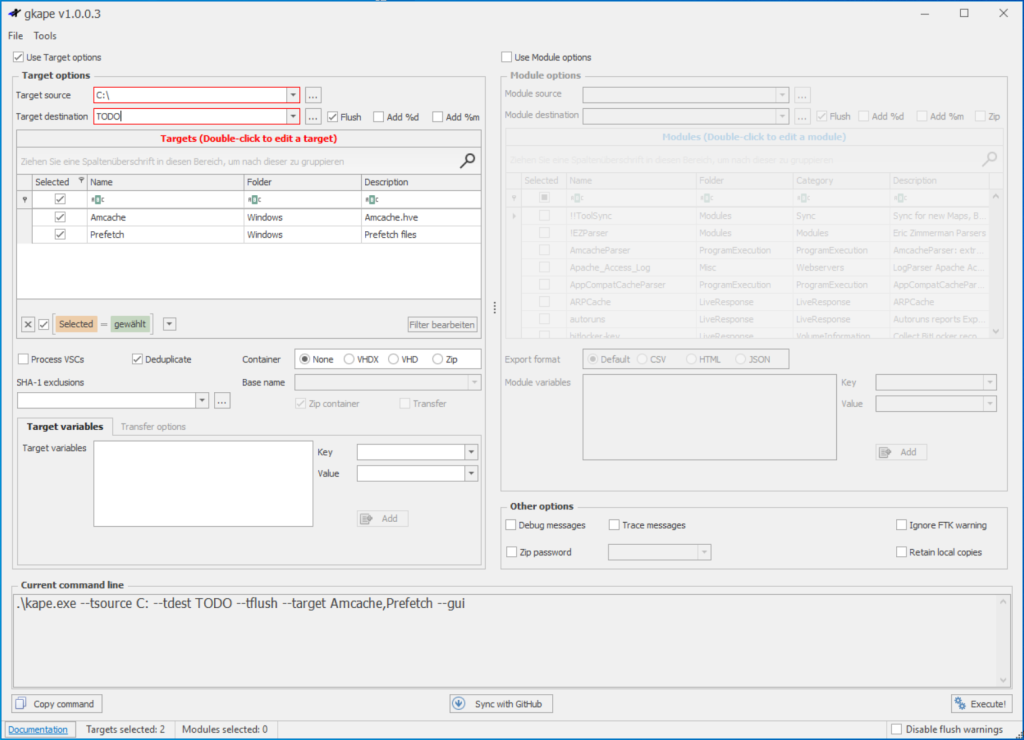Enable Retain local copies checkbox

[901, 552]
